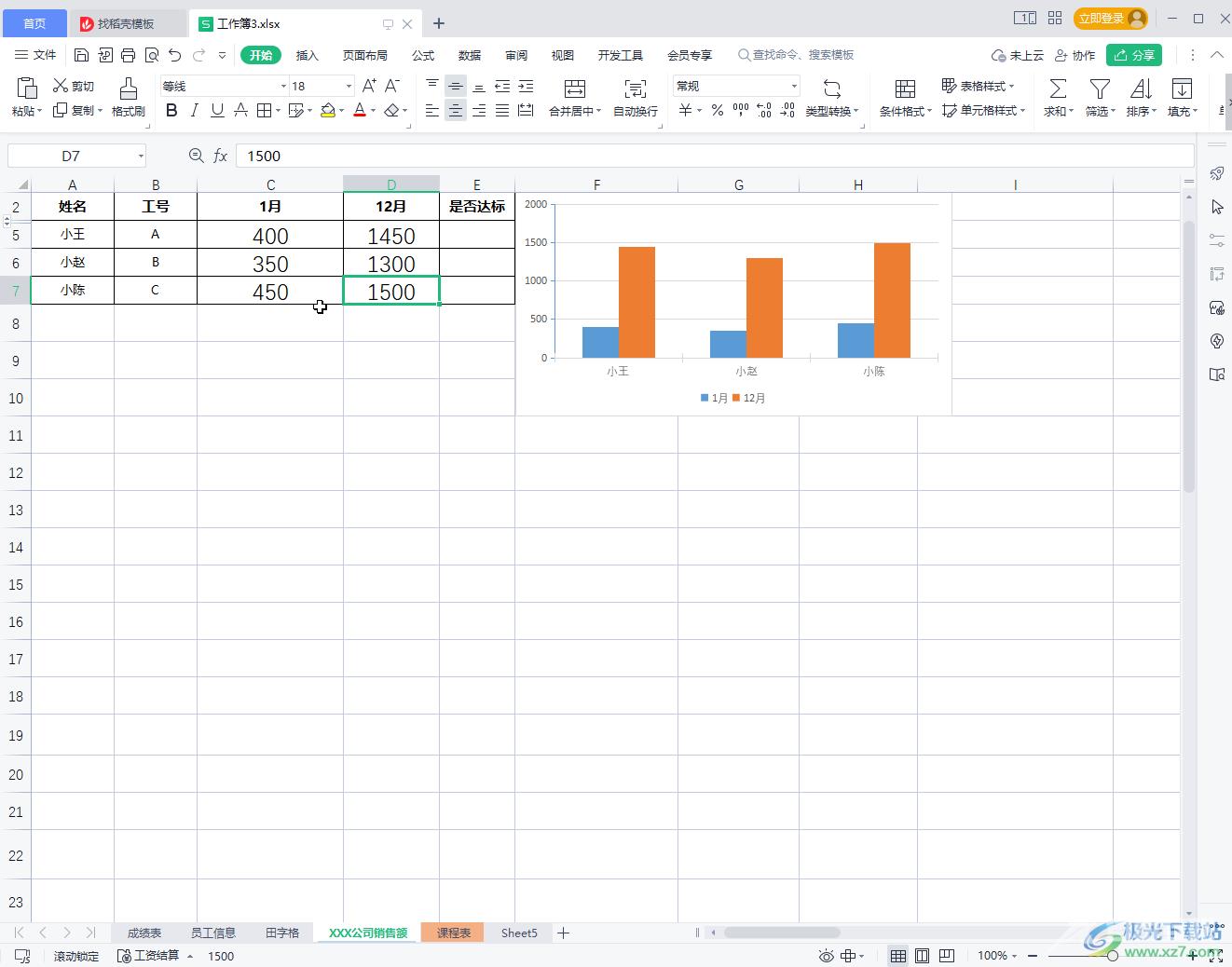Click the Merge and Center icon

click(575, 89)
